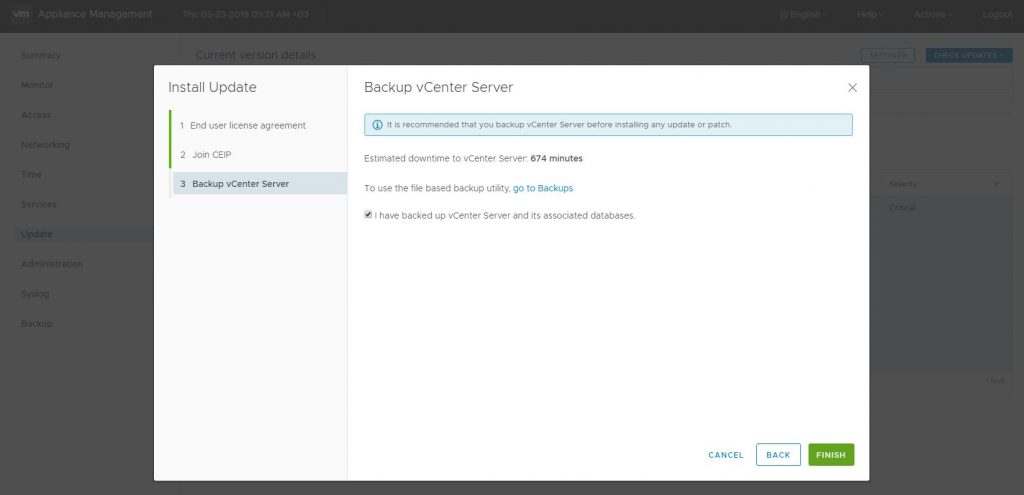The height and width of the screenshot is (495, 1024).
Task: Open Networking in the sidebar
Action: [45, 144]
